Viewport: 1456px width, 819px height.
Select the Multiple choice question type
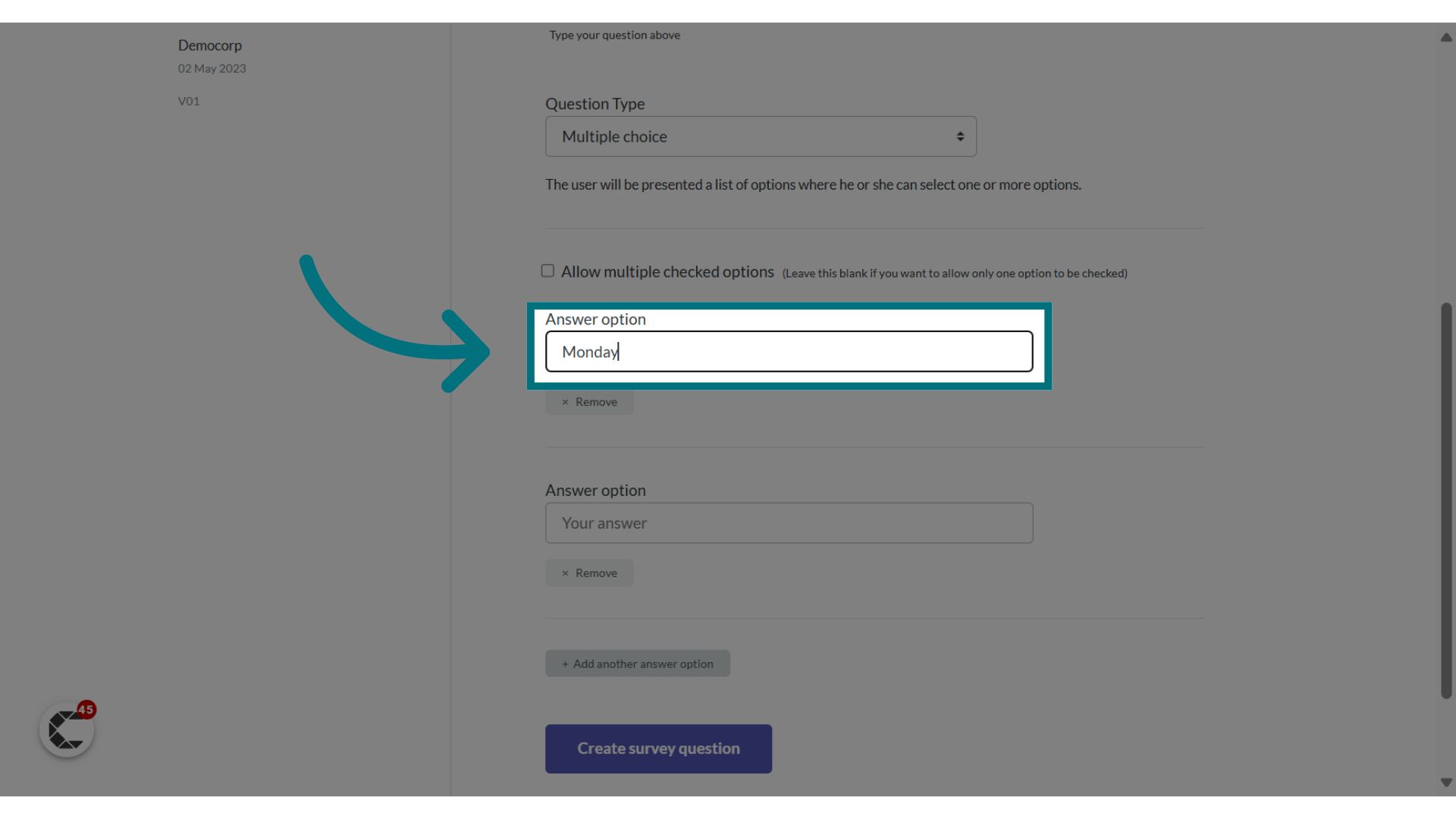click(x=761, y=136)
